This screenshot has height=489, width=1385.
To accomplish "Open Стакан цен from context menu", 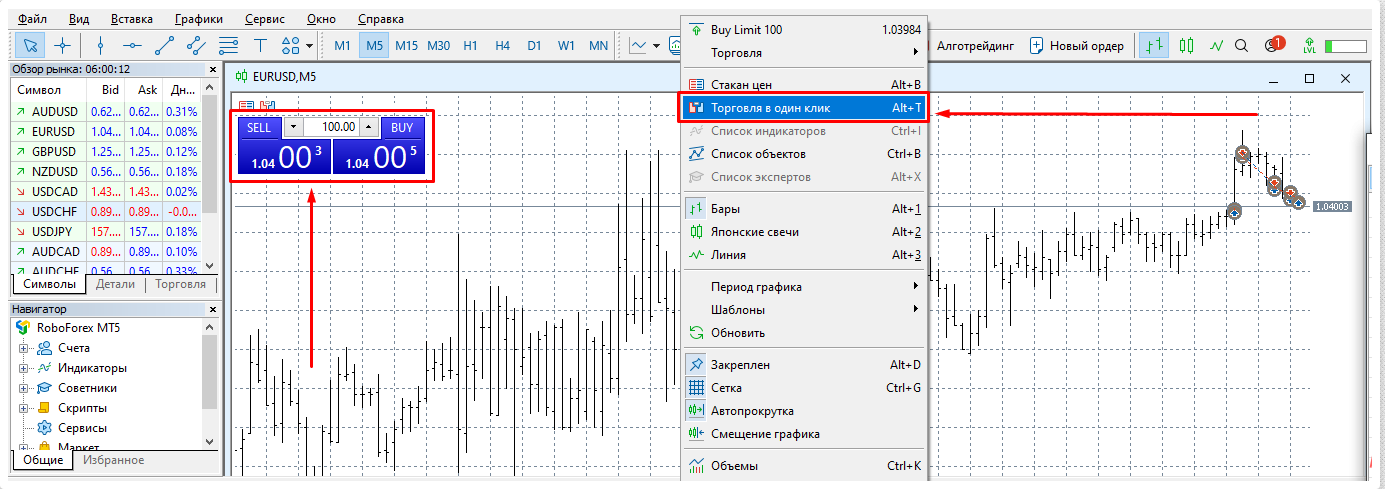I will (804, 86).
